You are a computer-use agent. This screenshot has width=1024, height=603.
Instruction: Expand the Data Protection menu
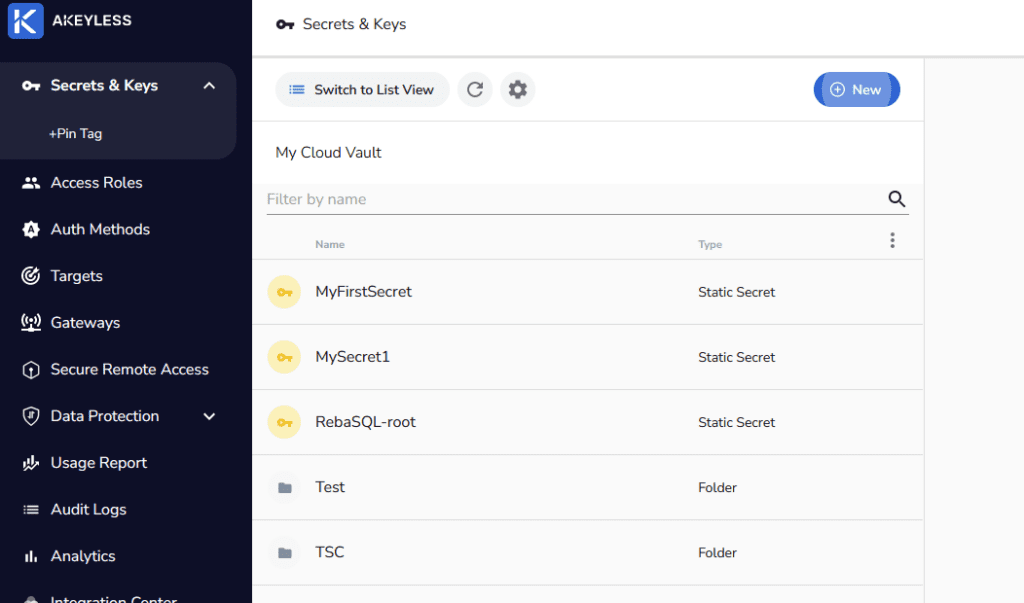coord(209,416)
